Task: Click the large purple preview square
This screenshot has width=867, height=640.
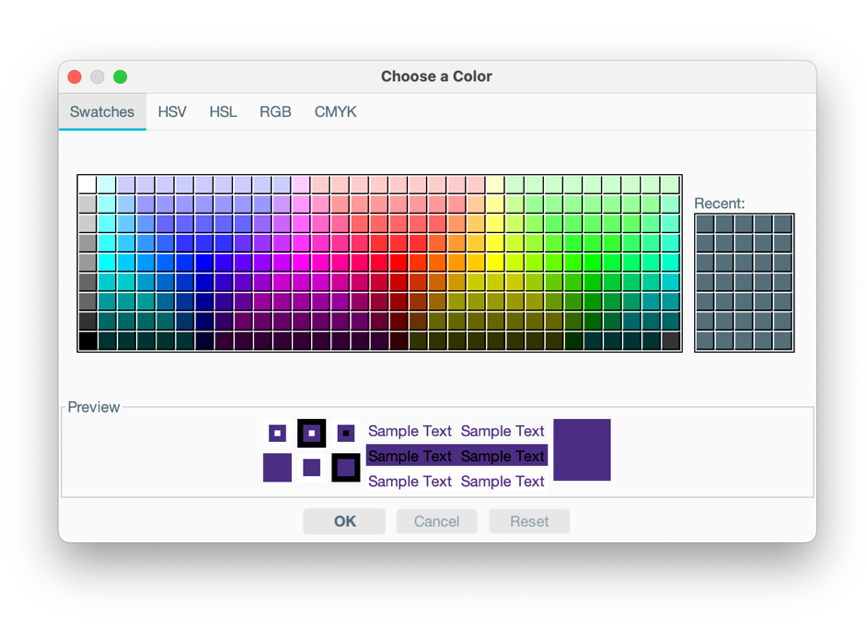Action: 583,450
